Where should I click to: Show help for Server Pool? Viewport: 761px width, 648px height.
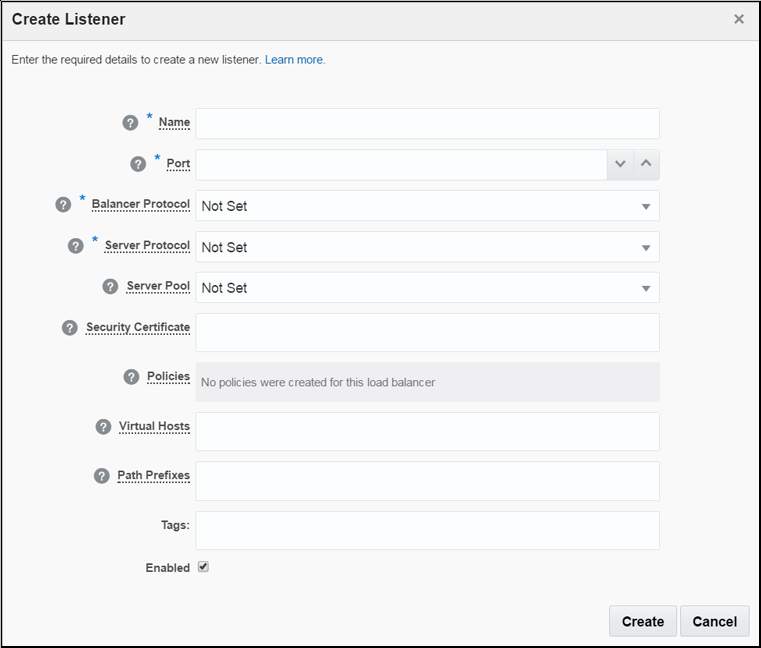pyautogui.click(x=110, y=286)
